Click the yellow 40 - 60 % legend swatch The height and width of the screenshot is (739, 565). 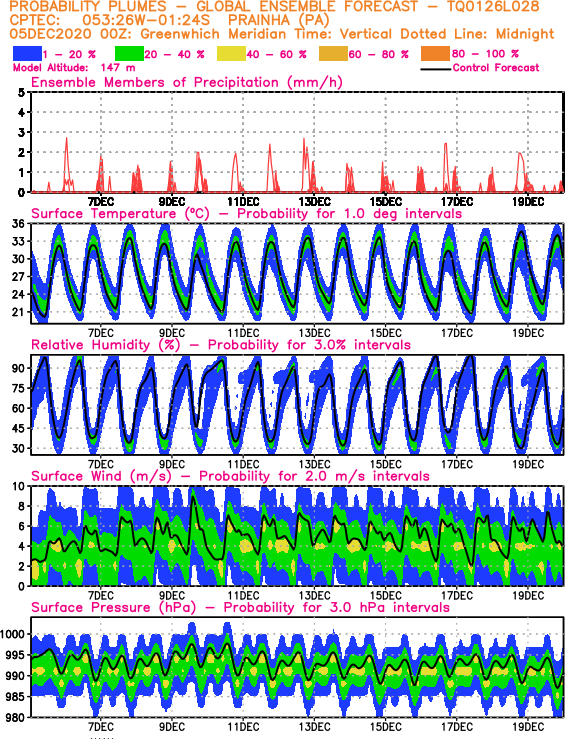click(231, 54)
